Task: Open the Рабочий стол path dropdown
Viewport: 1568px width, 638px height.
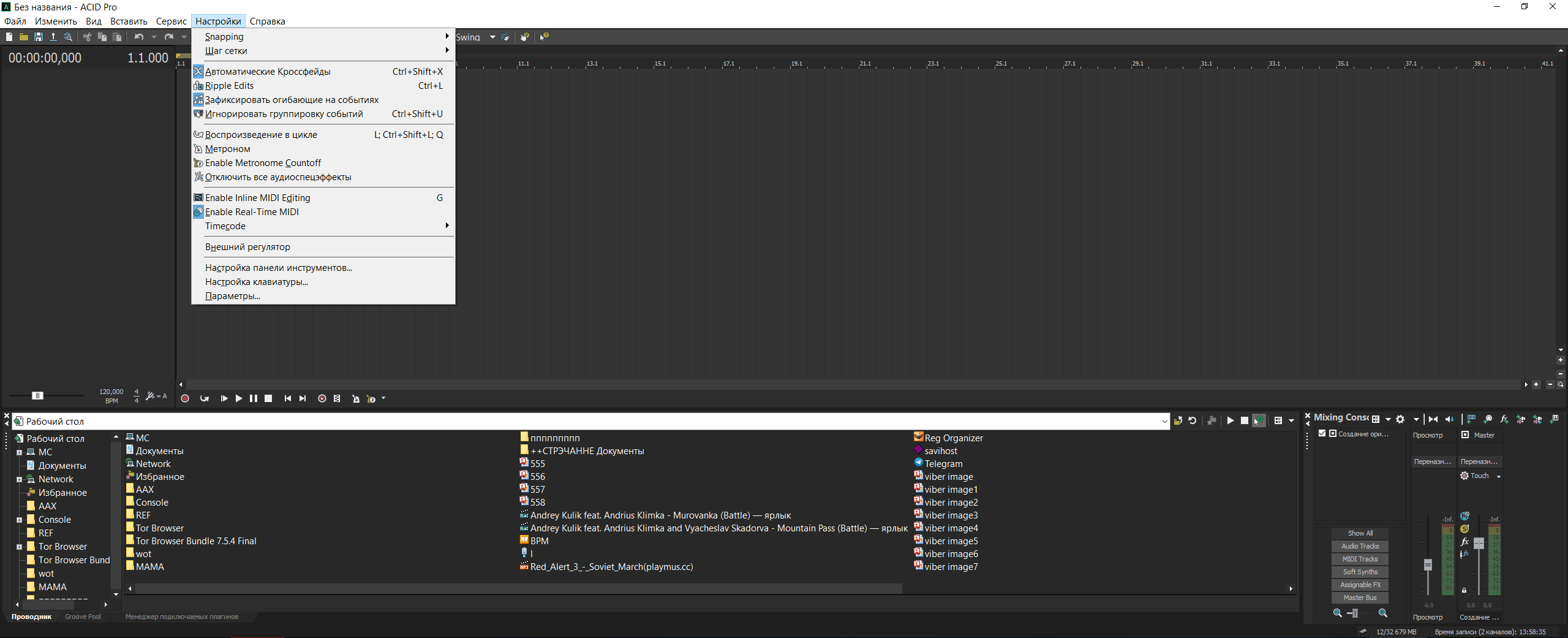Action: pos(1164,421)
